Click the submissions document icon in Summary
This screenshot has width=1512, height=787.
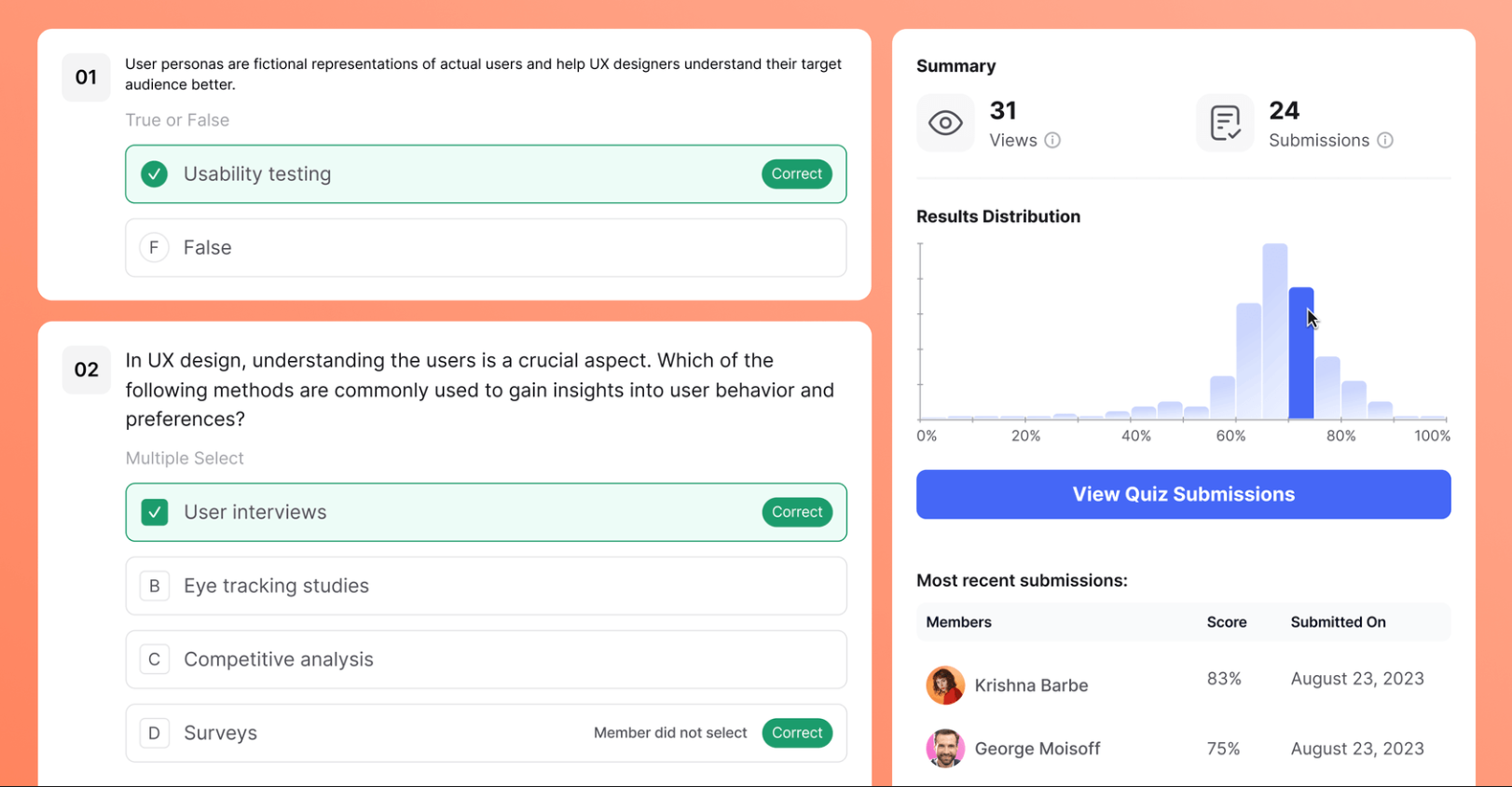pyautogui.click(x=1224, y=122)
